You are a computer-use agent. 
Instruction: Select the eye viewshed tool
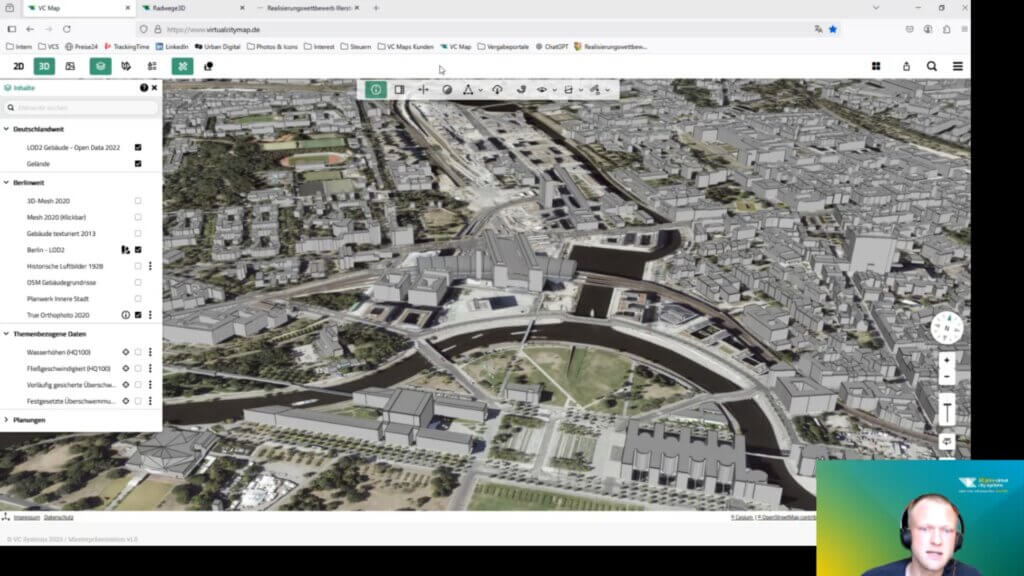pyautogui.click(x=542, y=89)
